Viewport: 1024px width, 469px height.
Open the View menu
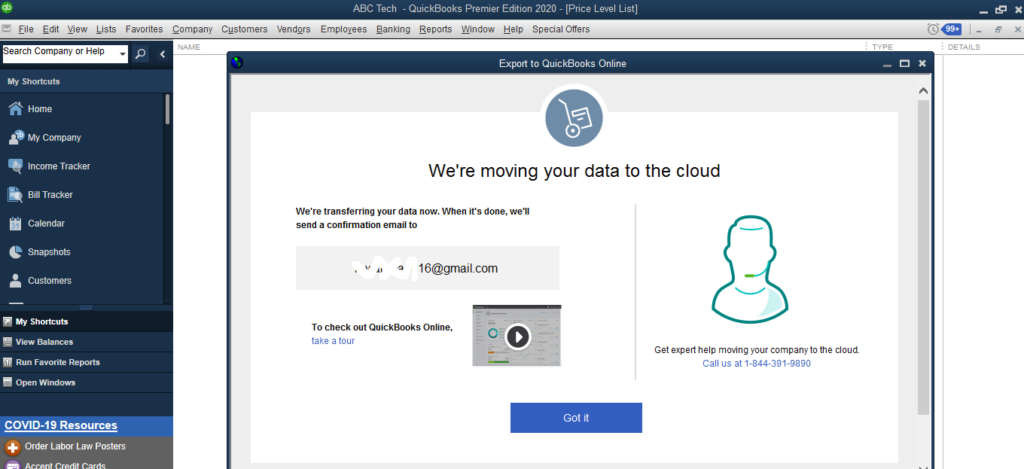[77, 29]
